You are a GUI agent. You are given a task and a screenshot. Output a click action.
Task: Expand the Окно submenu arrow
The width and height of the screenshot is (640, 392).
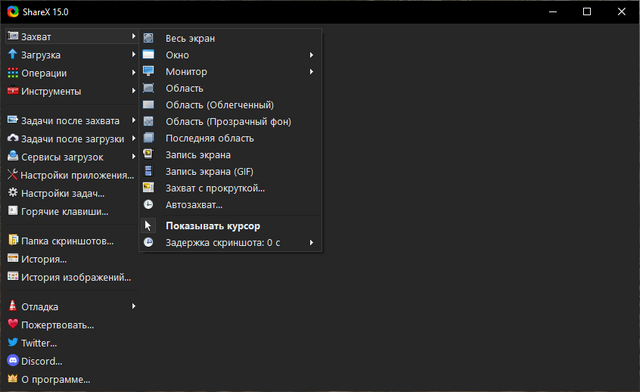311,55
